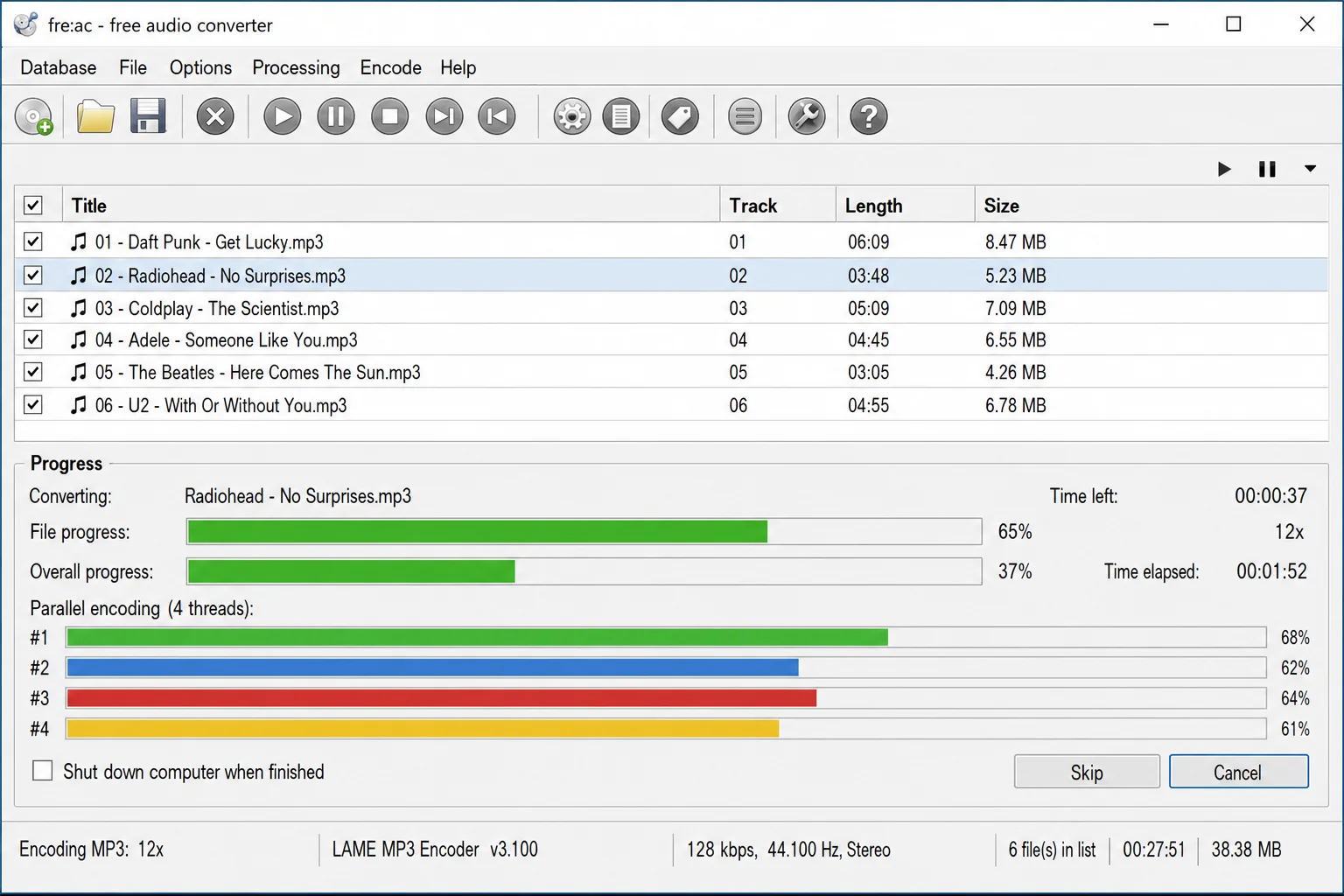
Task: Click the '8.47 MB' size cell
Action: 1016,241
